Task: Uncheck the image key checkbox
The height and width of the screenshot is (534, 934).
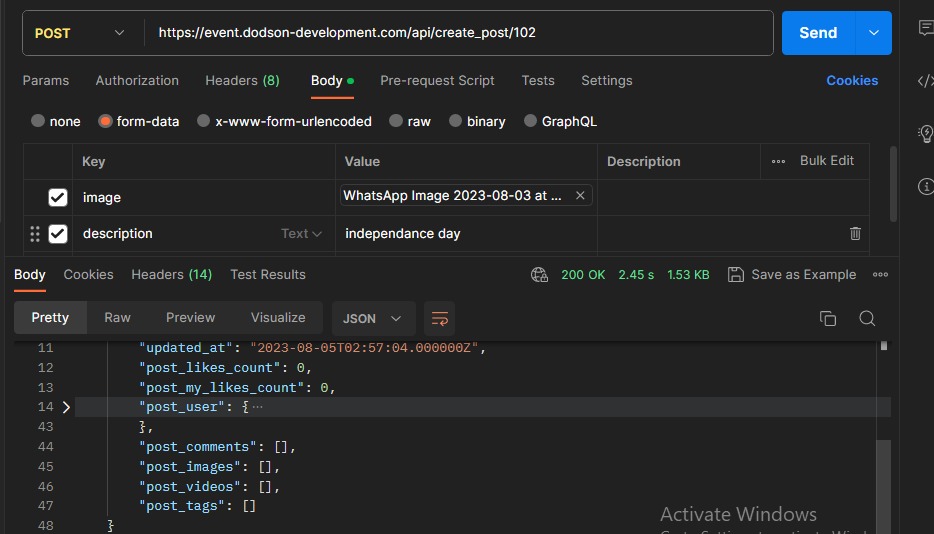Action: tap(58, 197)
